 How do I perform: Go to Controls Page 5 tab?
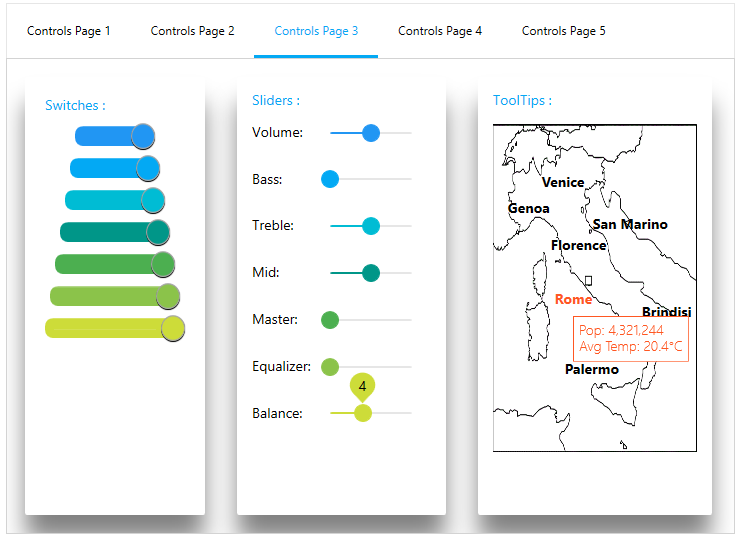(x=563, y=31)
